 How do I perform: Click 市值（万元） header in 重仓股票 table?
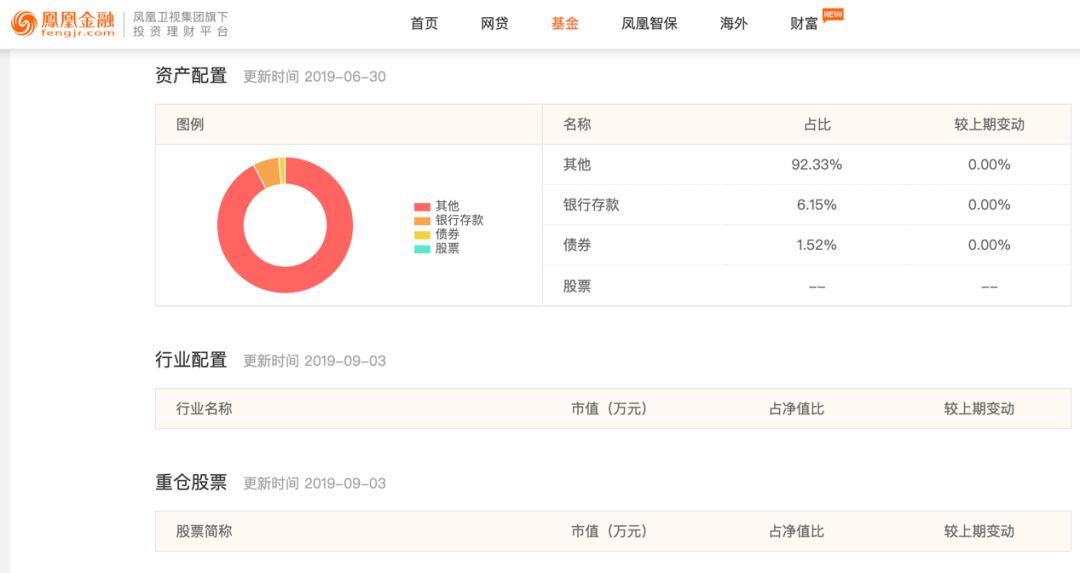coord(609,531)
